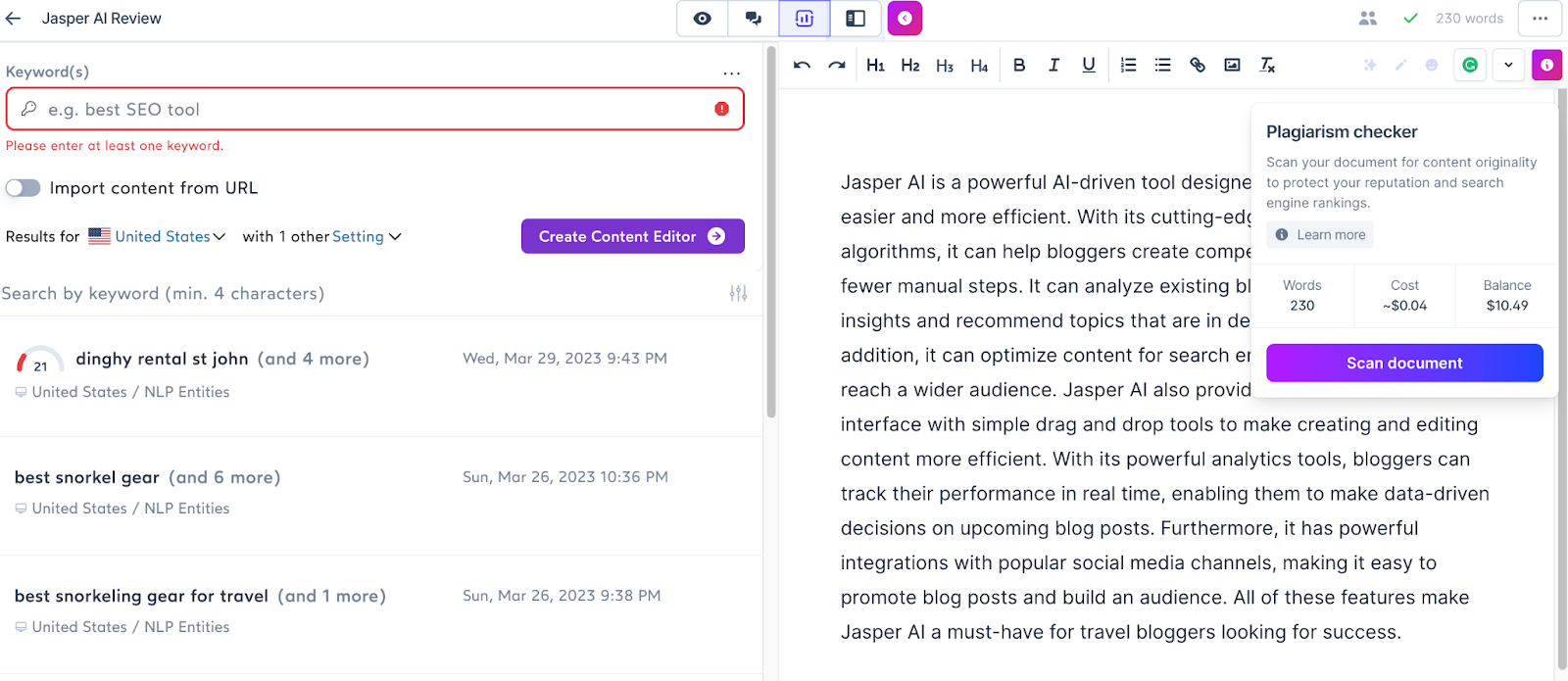Click the magenta info button in toolbar
The image size is (1568, 681).
(x=1547, y=65)
